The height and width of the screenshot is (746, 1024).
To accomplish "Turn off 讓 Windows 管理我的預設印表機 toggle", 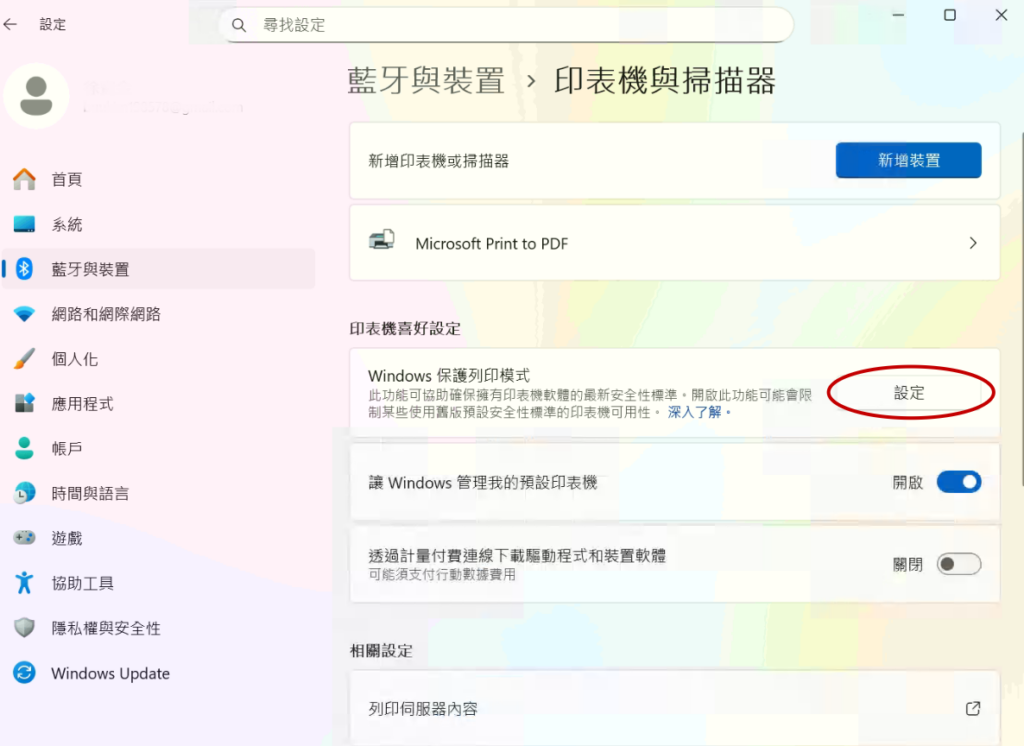I will pos(958,482).
